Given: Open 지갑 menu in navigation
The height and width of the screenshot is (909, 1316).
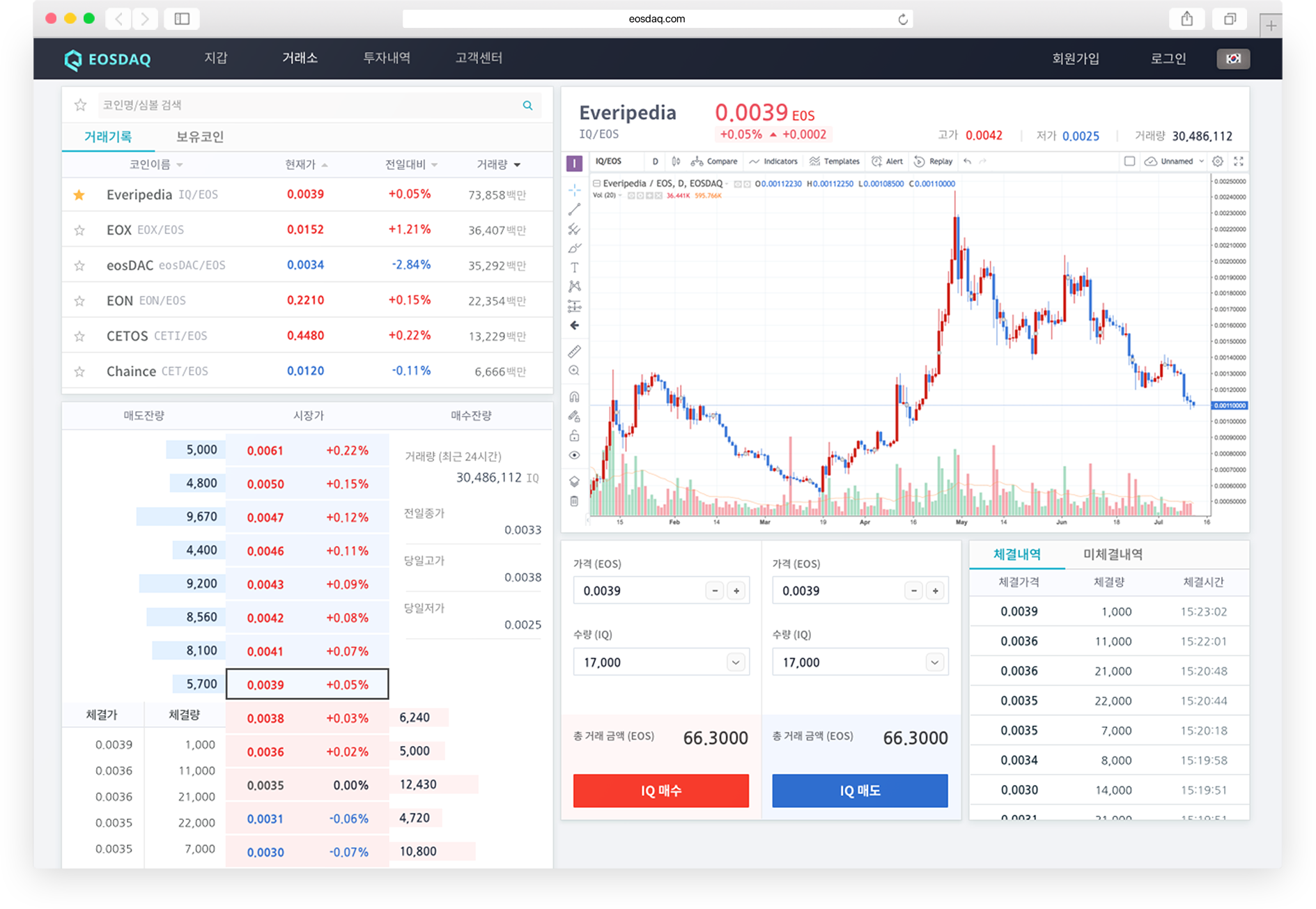Looking at the screenshot, I should point(216,59).
